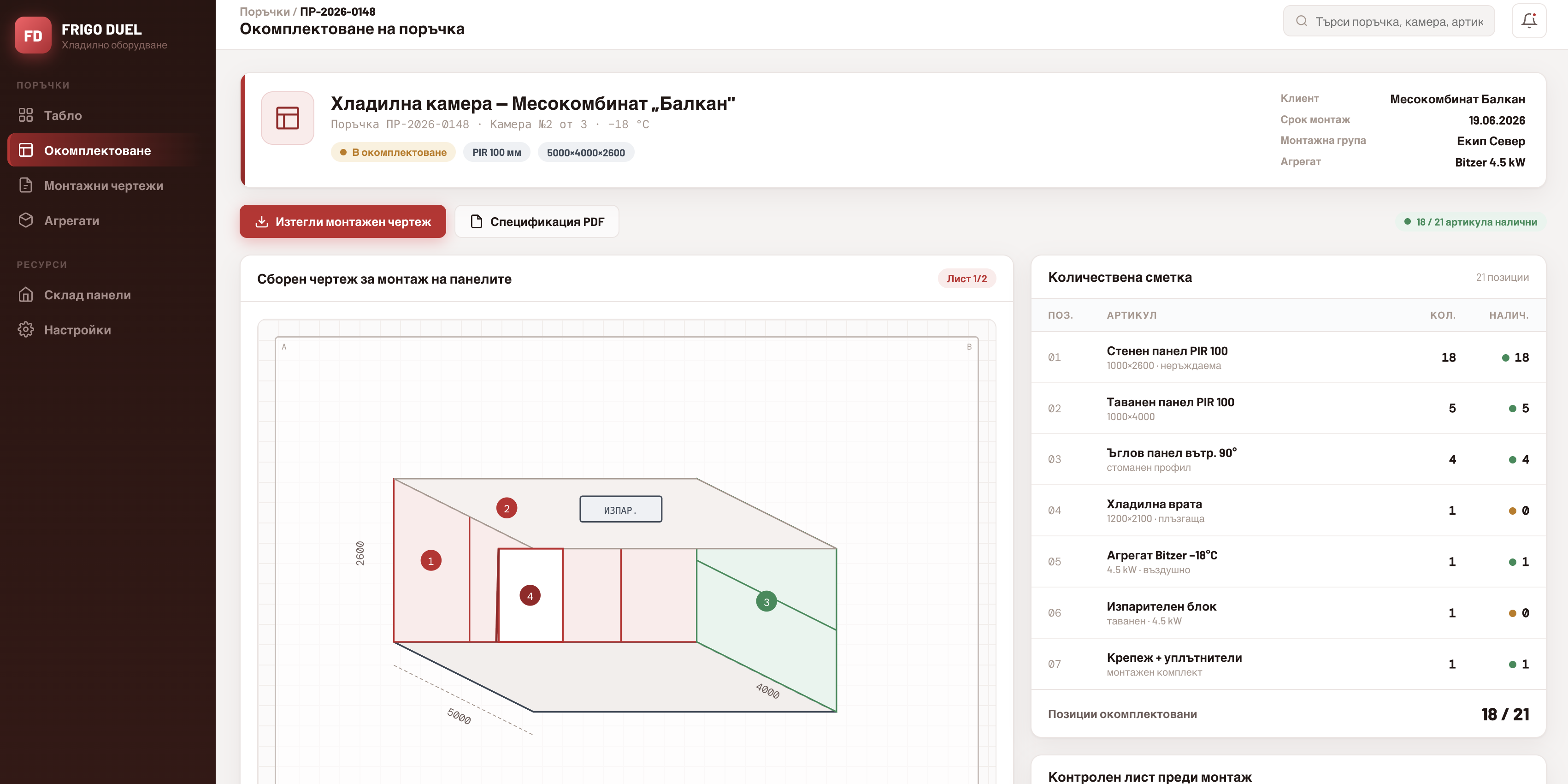Click the 5000 length dimension label
1568x784 pixels.
click(460, 716)
